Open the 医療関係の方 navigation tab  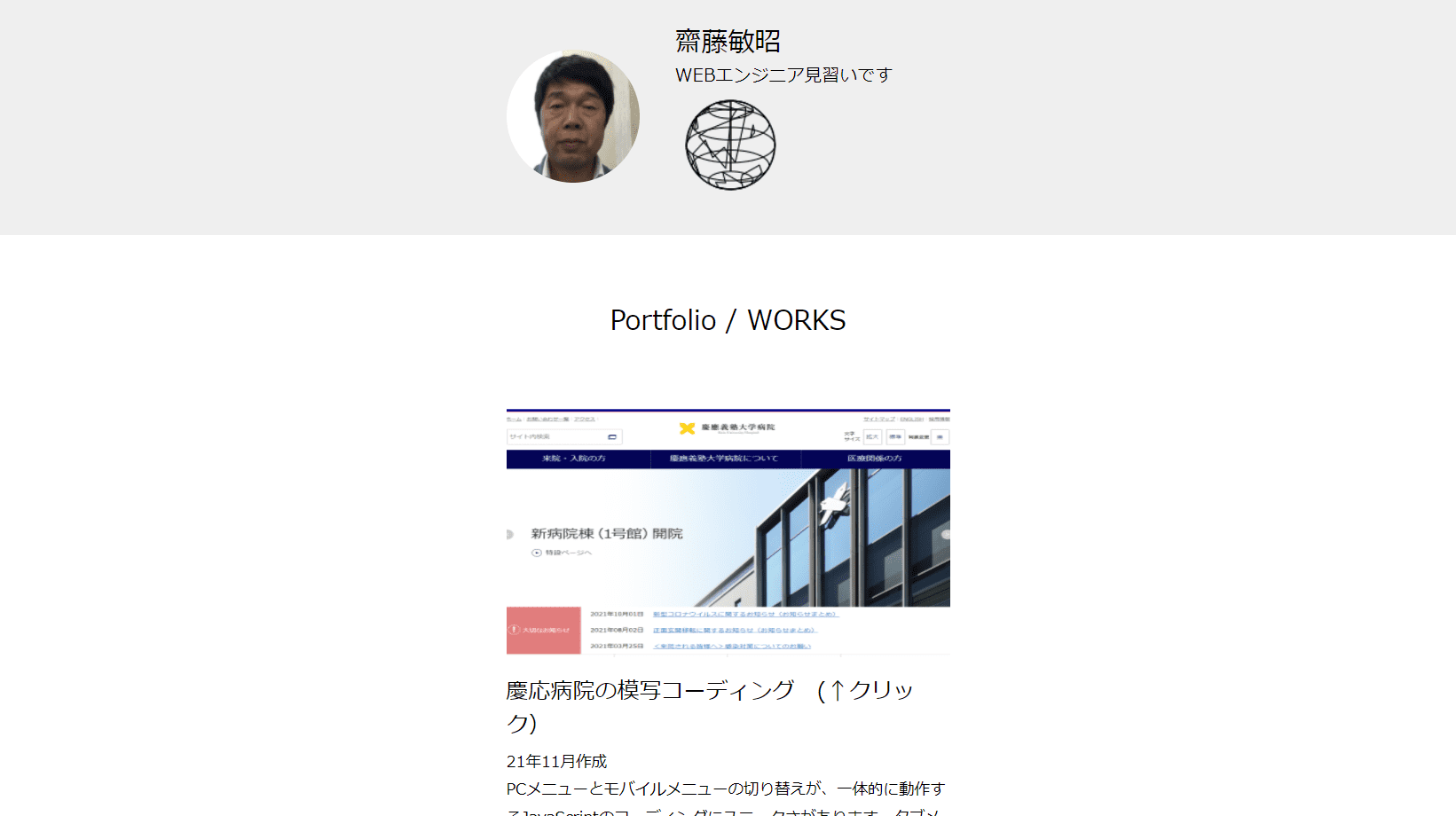click(x=876, y=459)
